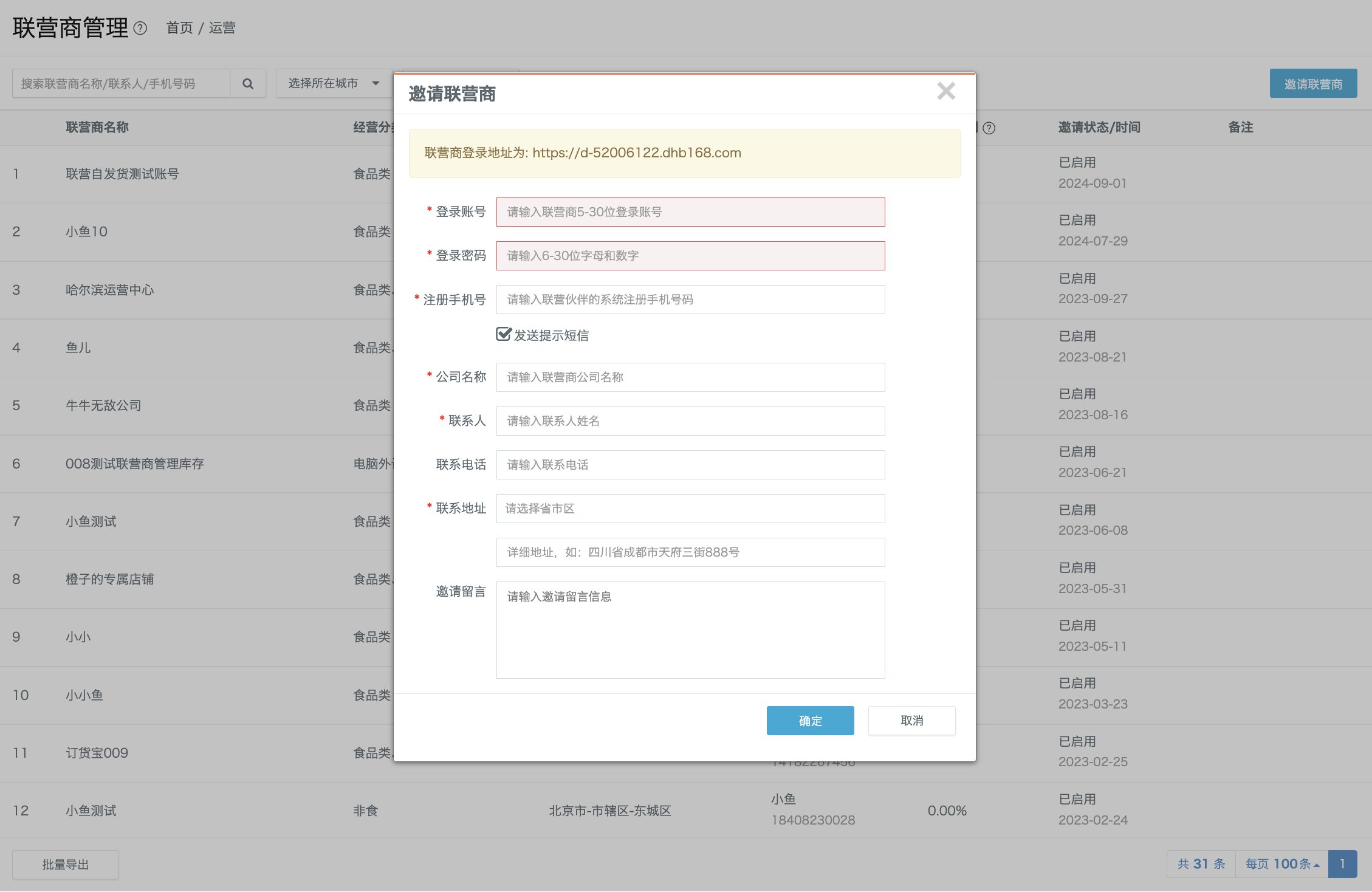
Task: Click the 邀请留言 text area
Action: pyautogui.click(x=690, y=630)
